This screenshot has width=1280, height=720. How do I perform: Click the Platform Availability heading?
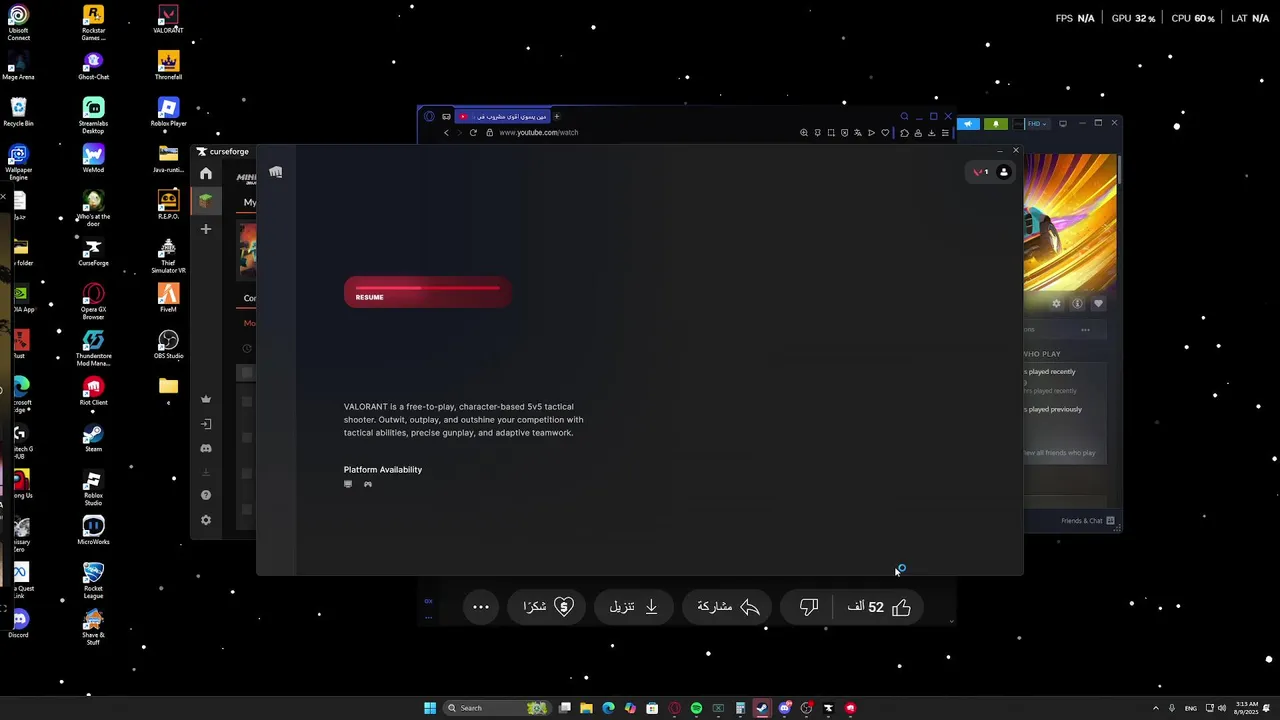click(383, 470)
